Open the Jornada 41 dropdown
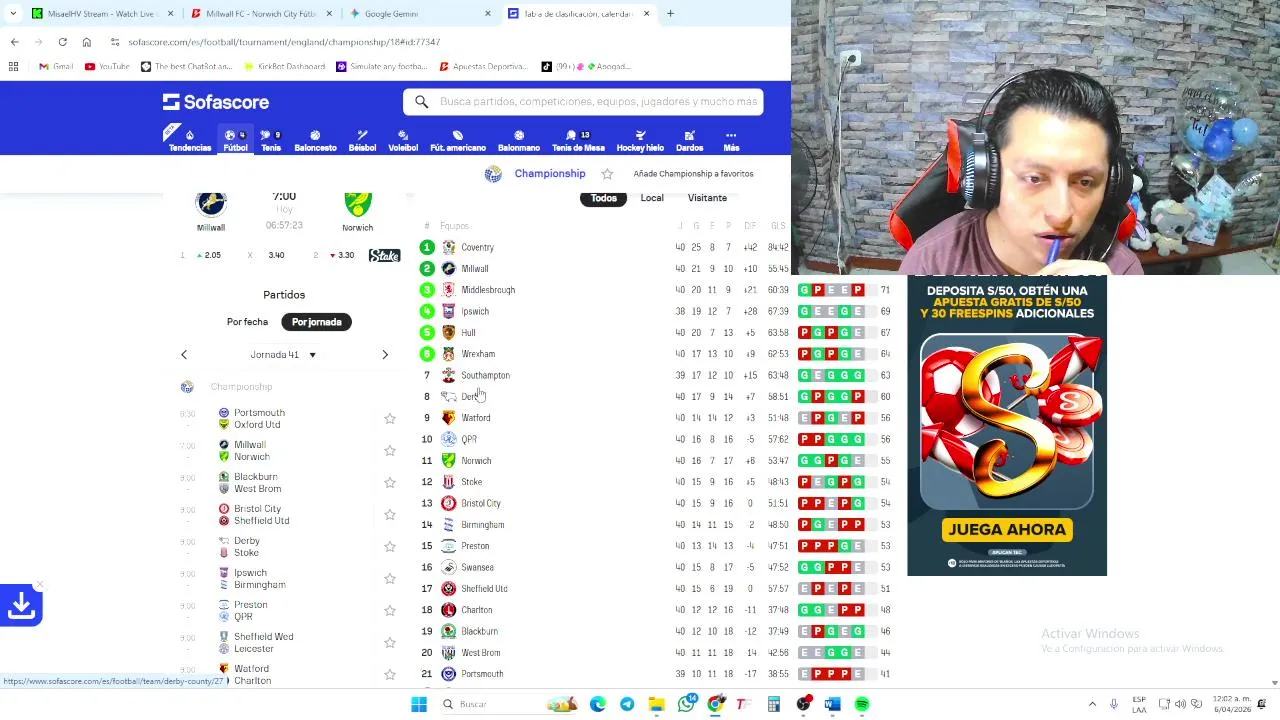This screenshot has width=1280, height=720. (x=284, y=355)
